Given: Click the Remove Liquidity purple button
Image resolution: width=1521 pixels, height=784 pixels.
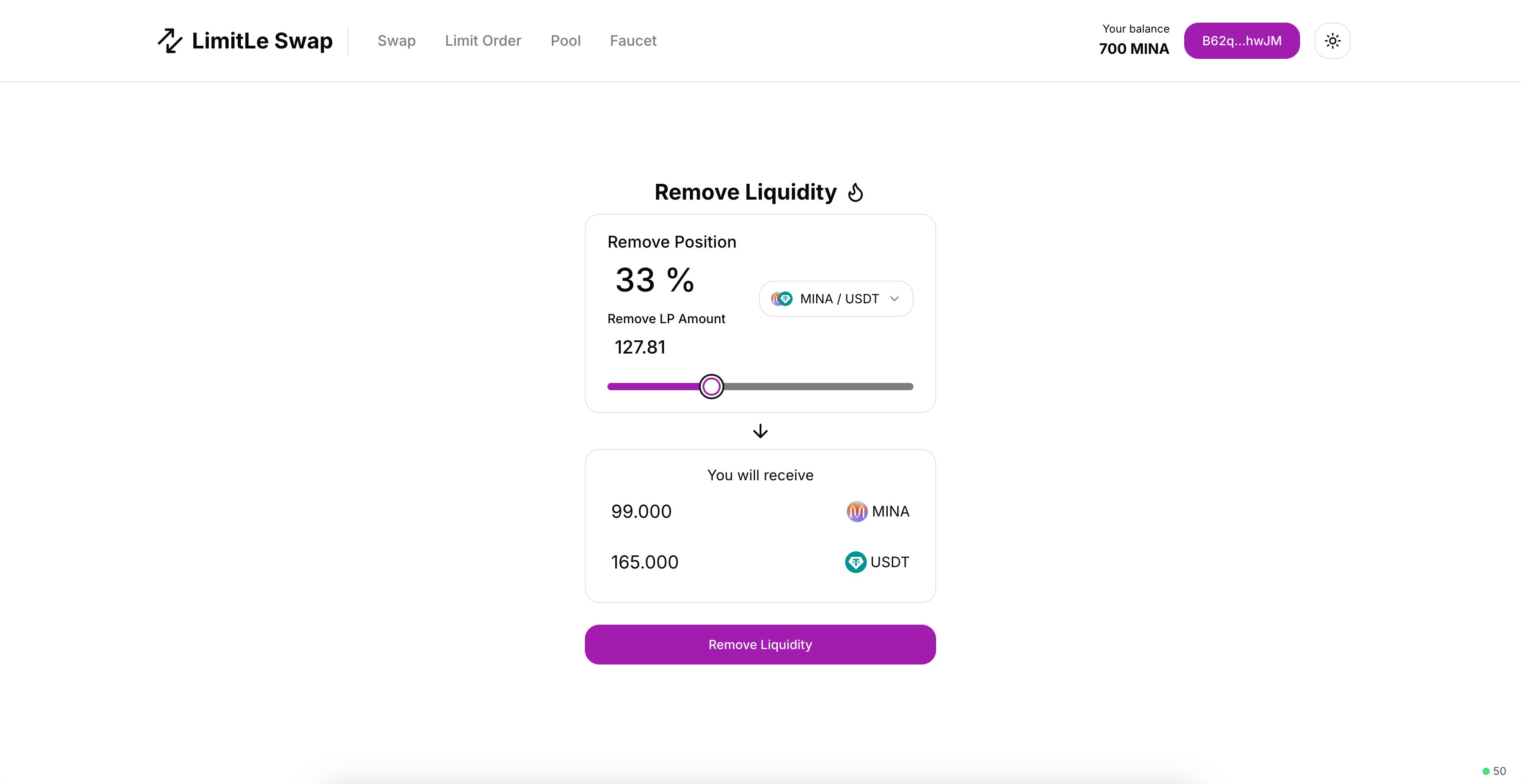Looking at the screenshot, I should [x=760, y=645].
